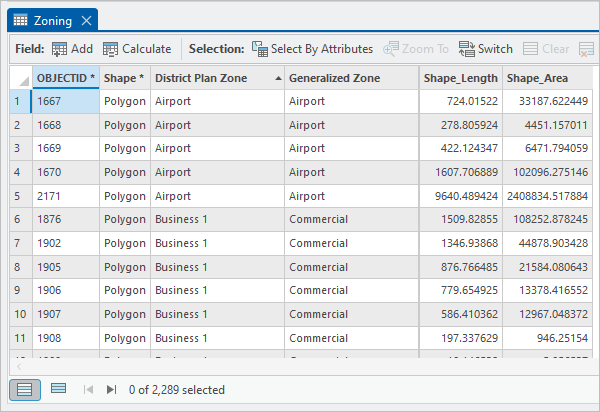
Task: Click Zoom To selection
Action: (416, 48)
